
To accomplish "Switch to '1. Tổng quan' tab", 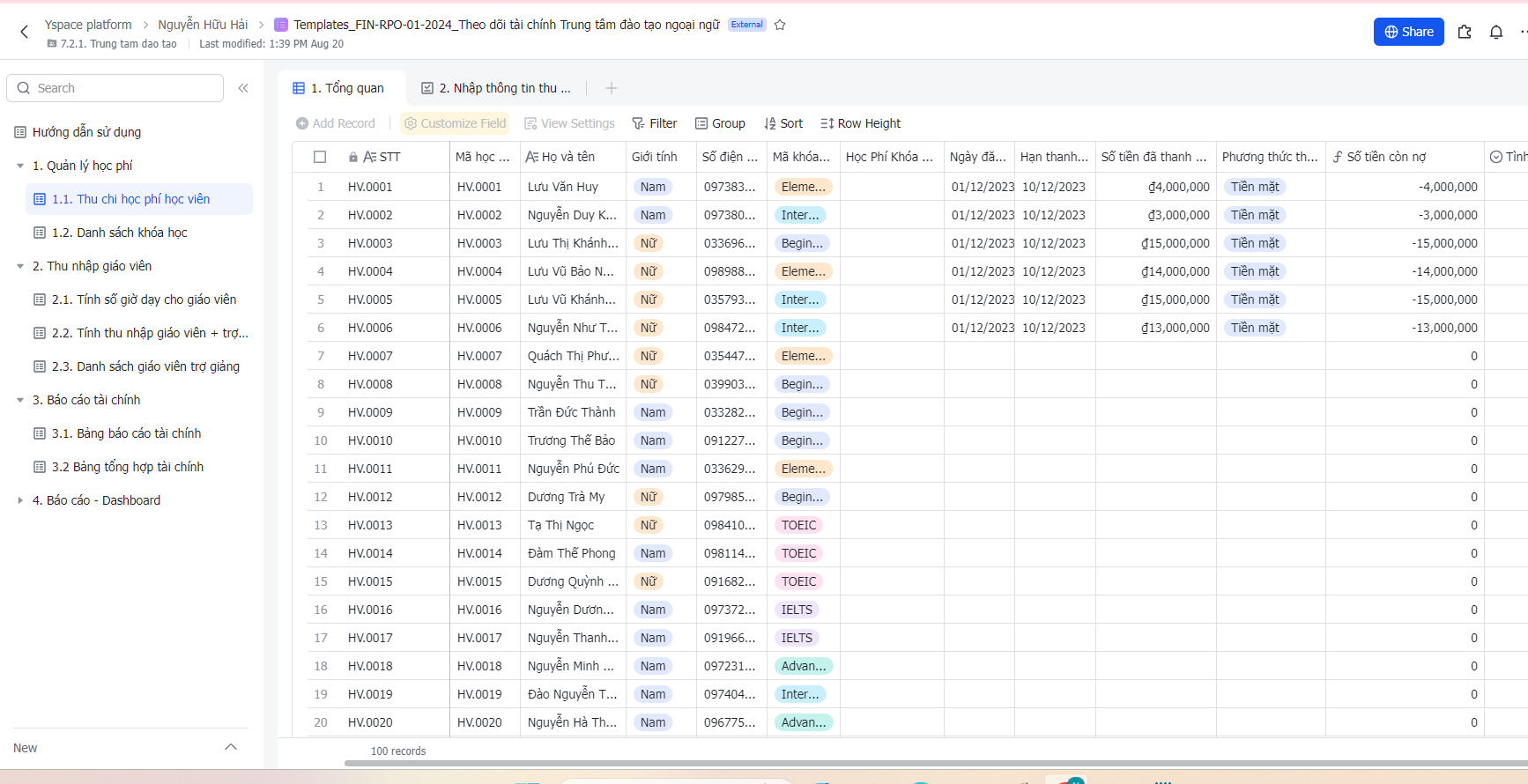I will [342, 88].
